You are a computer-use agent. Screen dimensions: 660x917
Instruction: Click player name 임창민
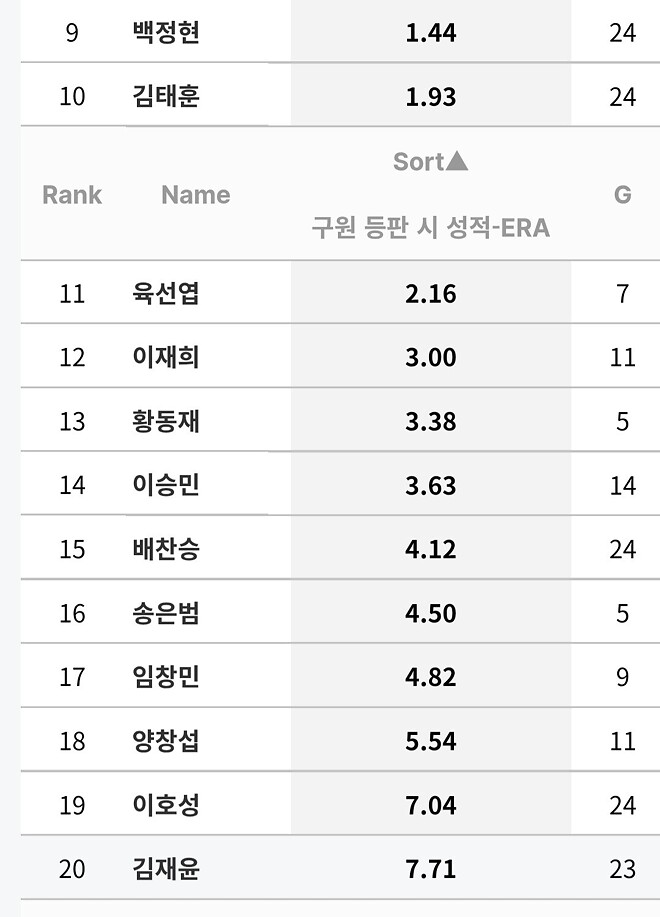click(163, 676)
